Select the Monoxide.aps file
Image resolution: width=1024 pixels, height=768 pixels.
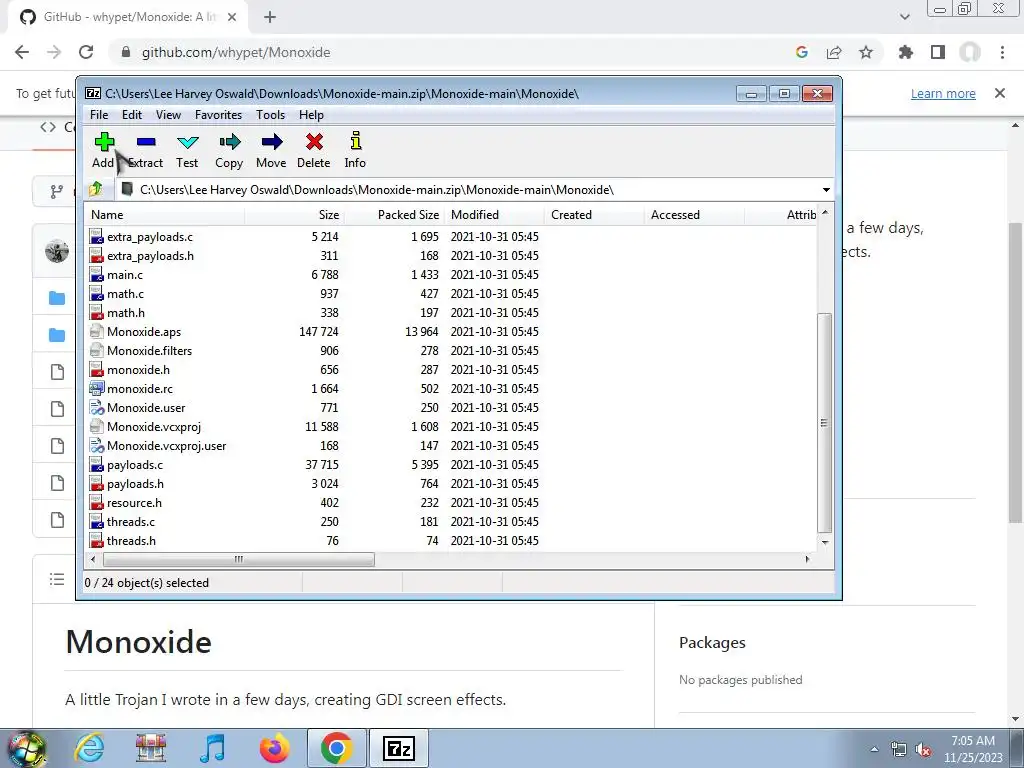pyautogui.click(x=144, y=332)
